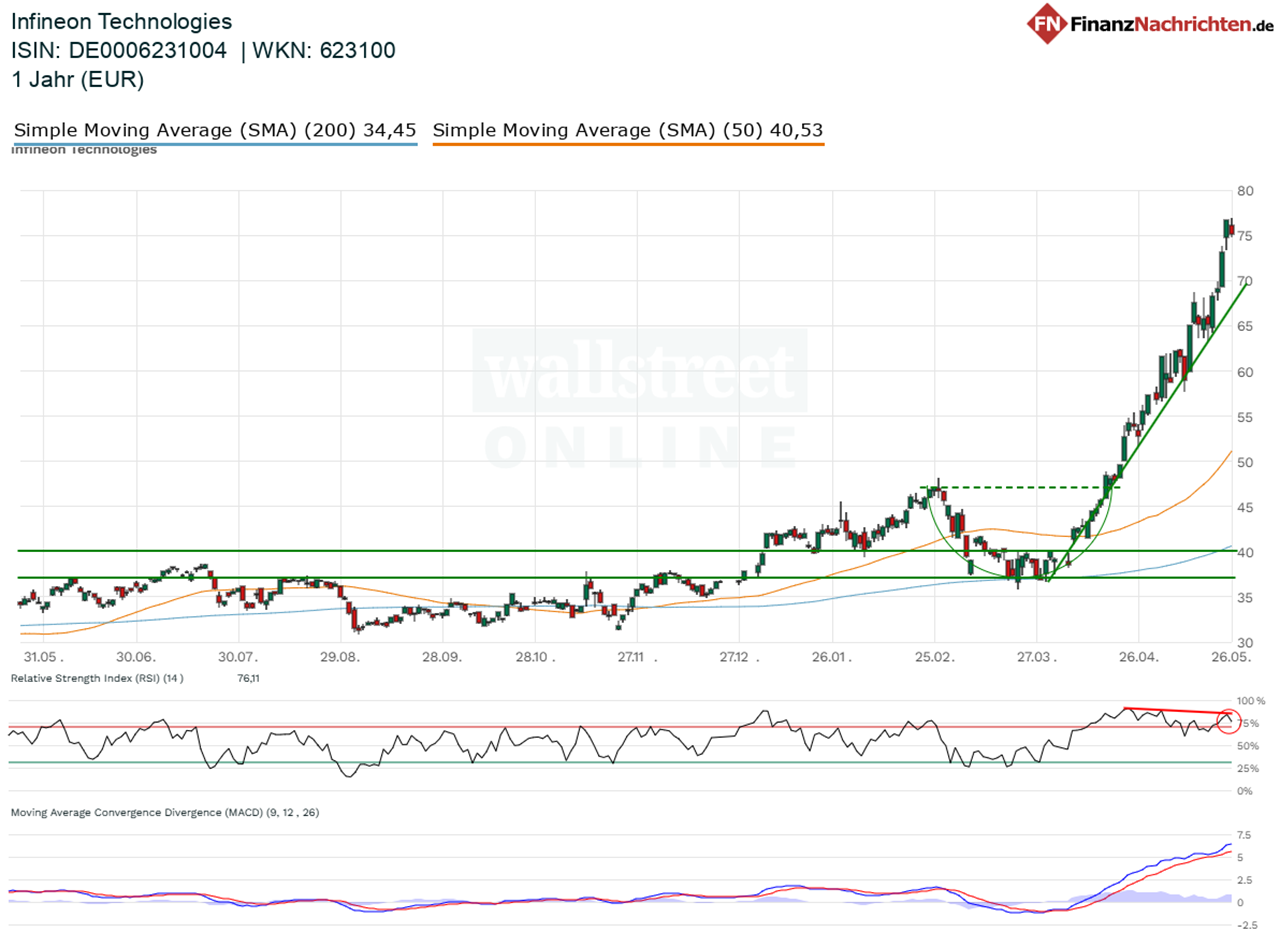
Task: Click the 27.03. date label
Action: [x=1037, y=658]
